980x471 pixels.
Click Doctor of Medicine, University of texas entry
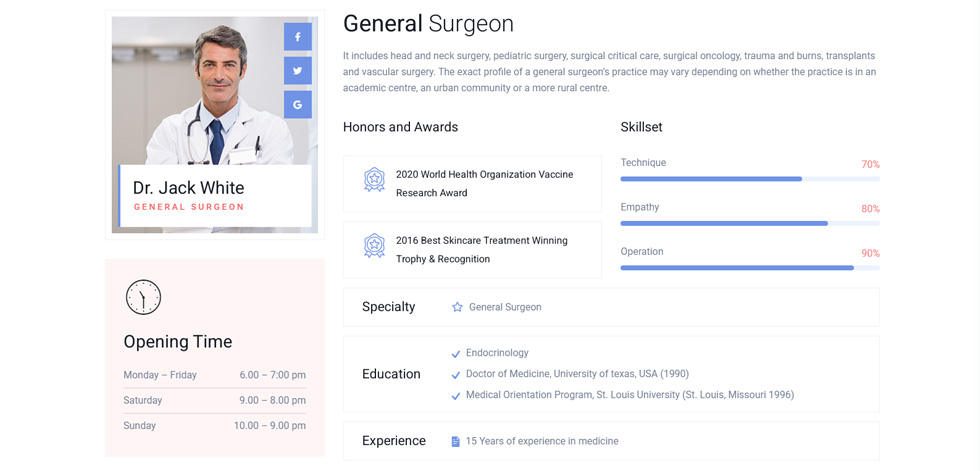[x=578, y=374]
